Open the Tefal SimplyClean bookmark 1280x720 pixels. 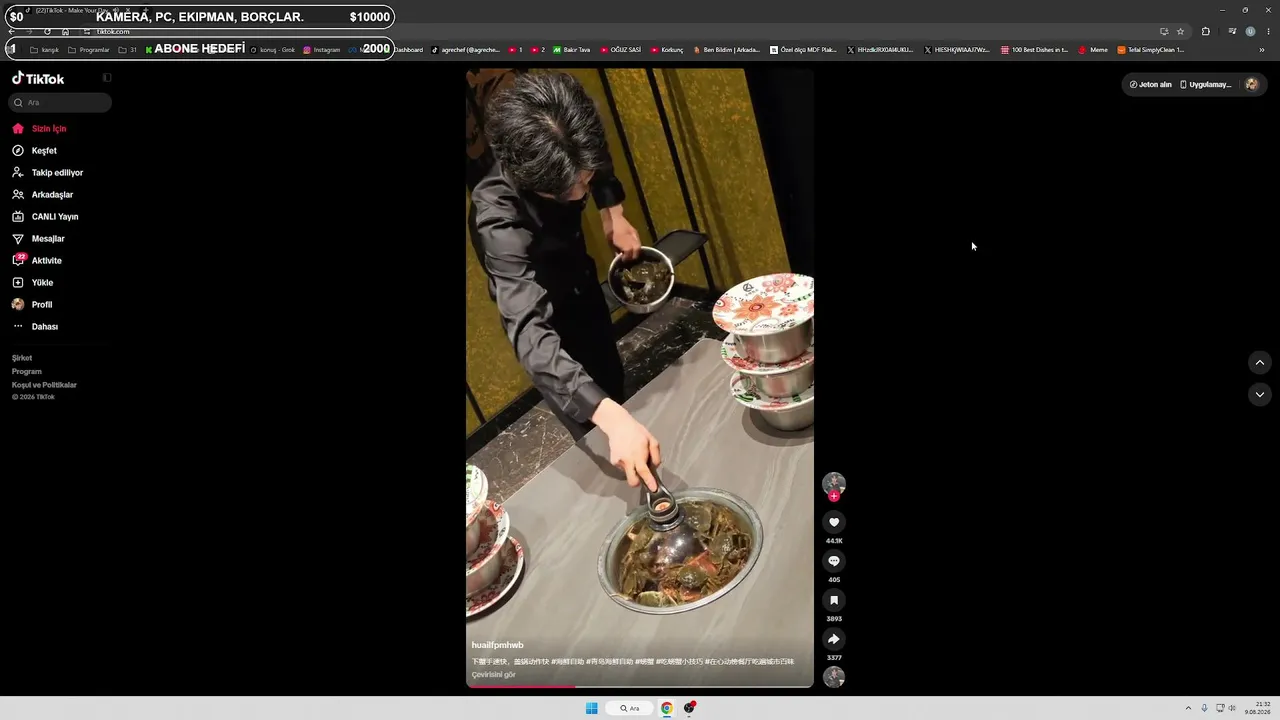1151,50
